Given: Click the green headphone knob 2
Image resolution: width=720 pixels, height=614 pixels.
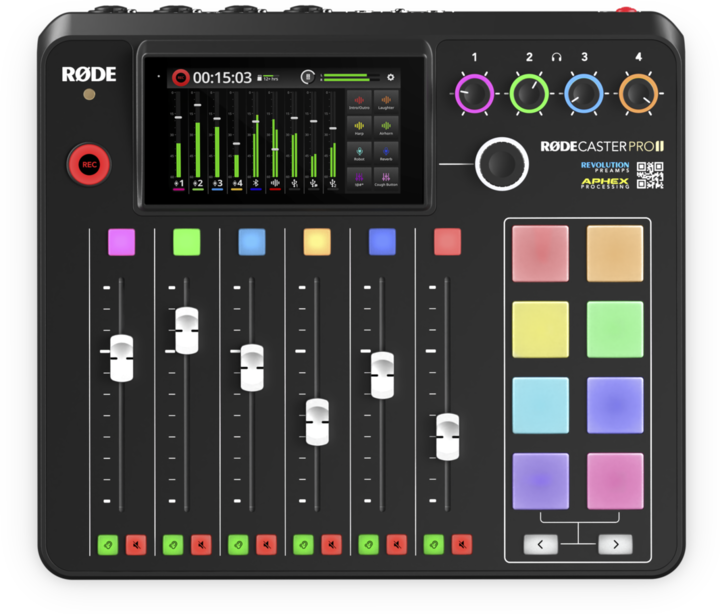Looking at the screenshot, I should tap(529, 93).
